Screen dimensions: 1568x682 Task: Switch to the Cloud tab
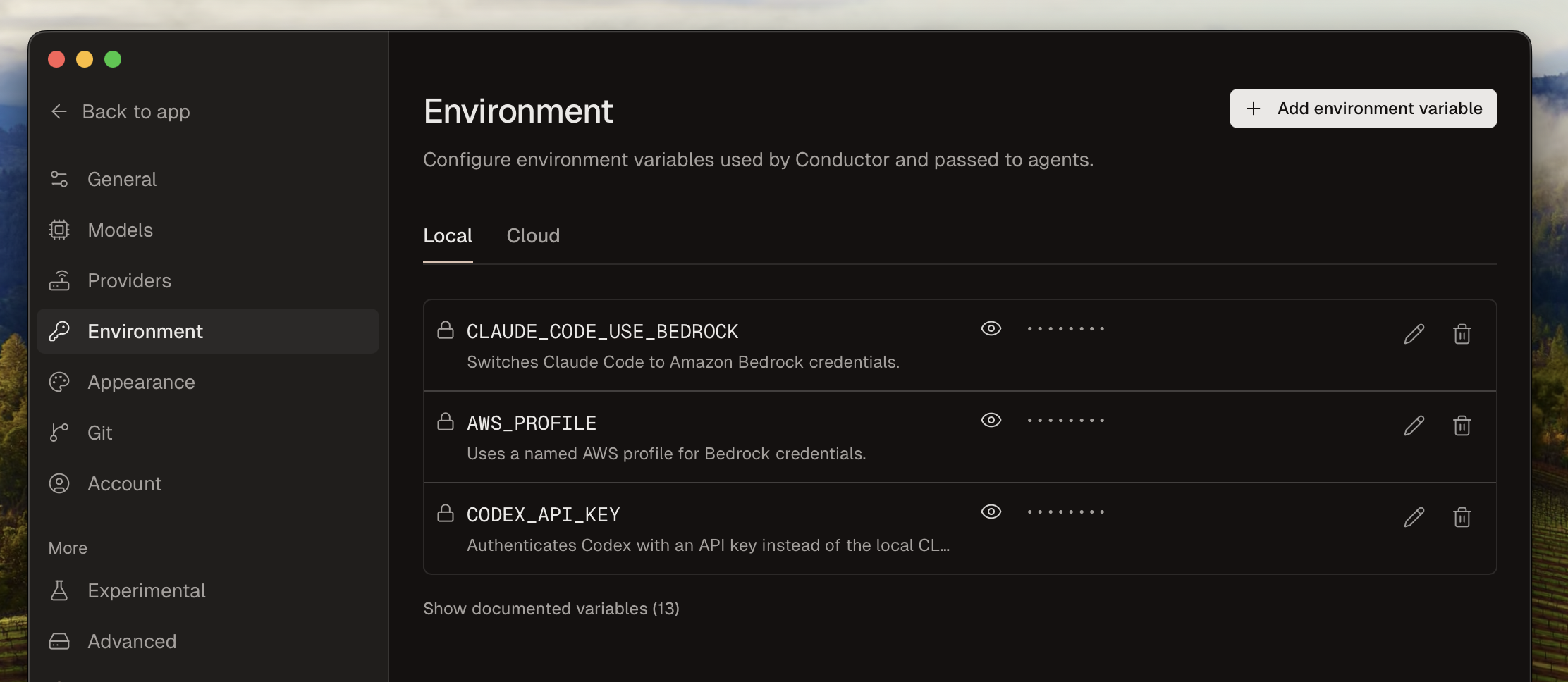[x=533, y=235]
